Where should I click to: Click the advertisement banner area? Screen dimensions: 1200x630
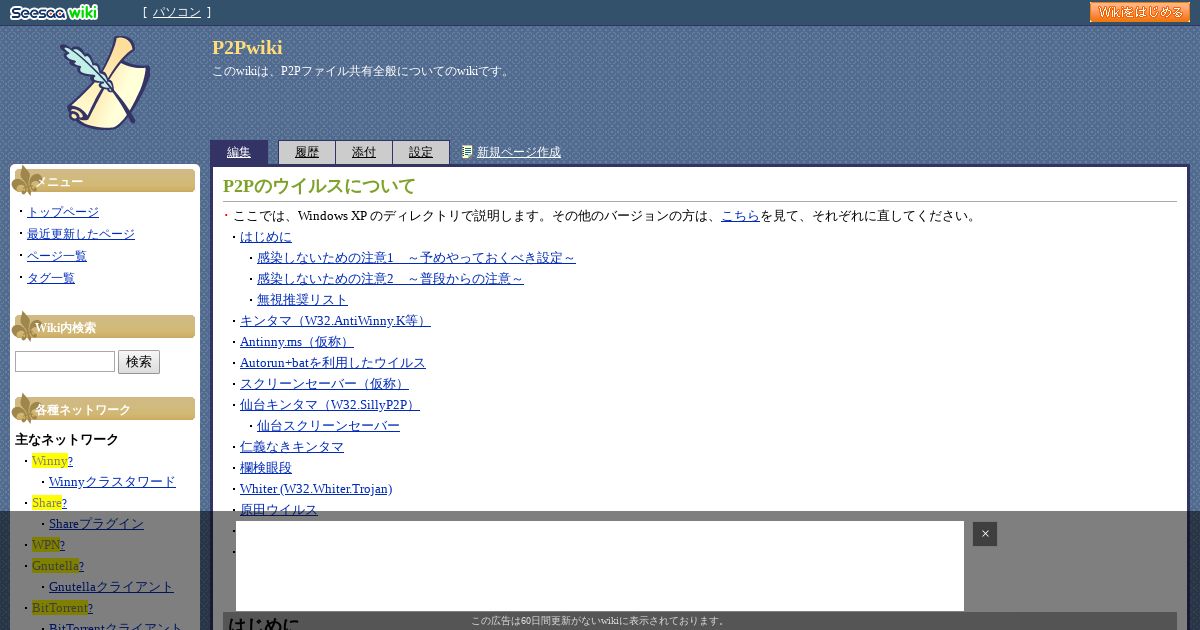coord(600,566)
